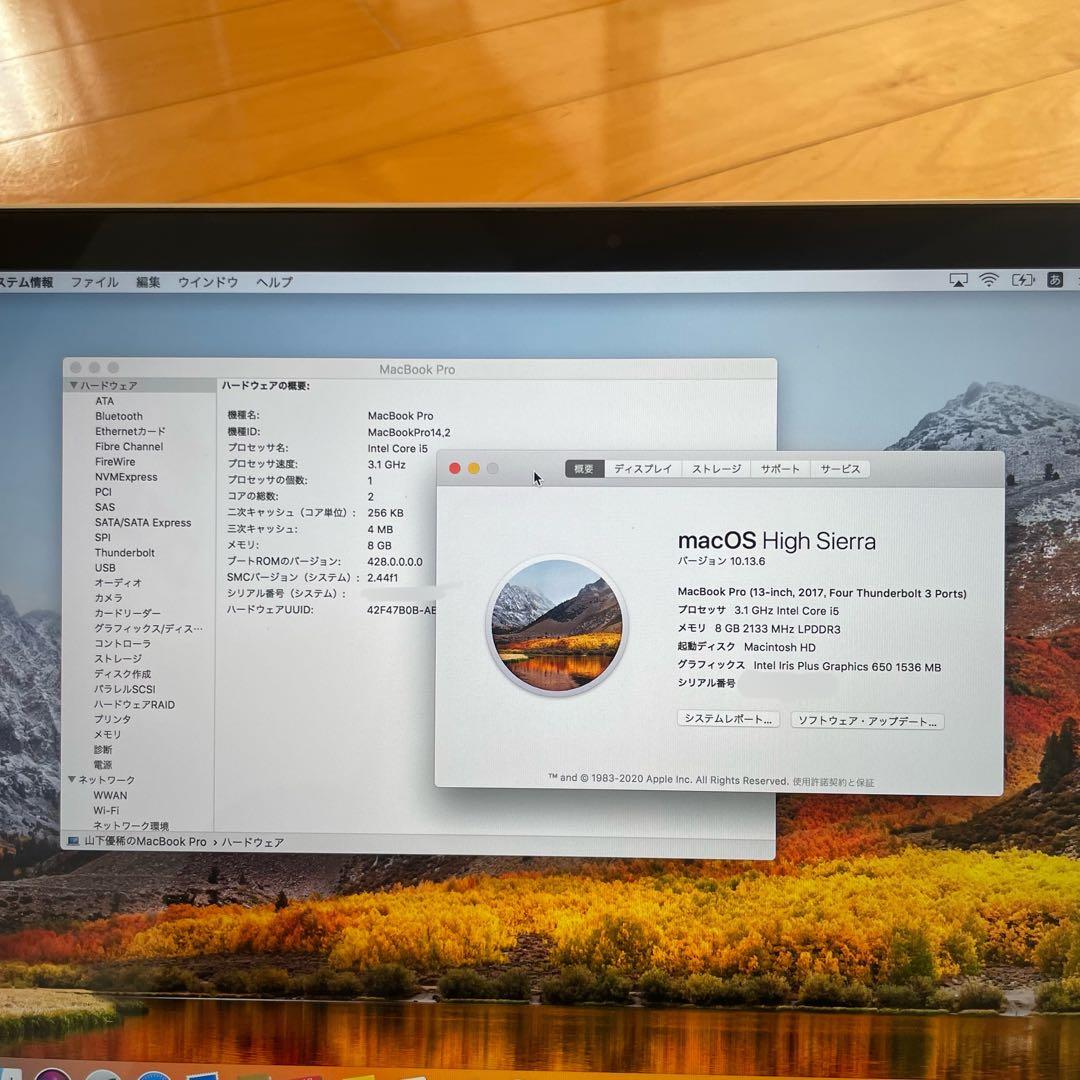The width and height of the screenshot is (1080, 1080).
Task: Click the High Sierra circular artwork
Action: coord(557,624)
